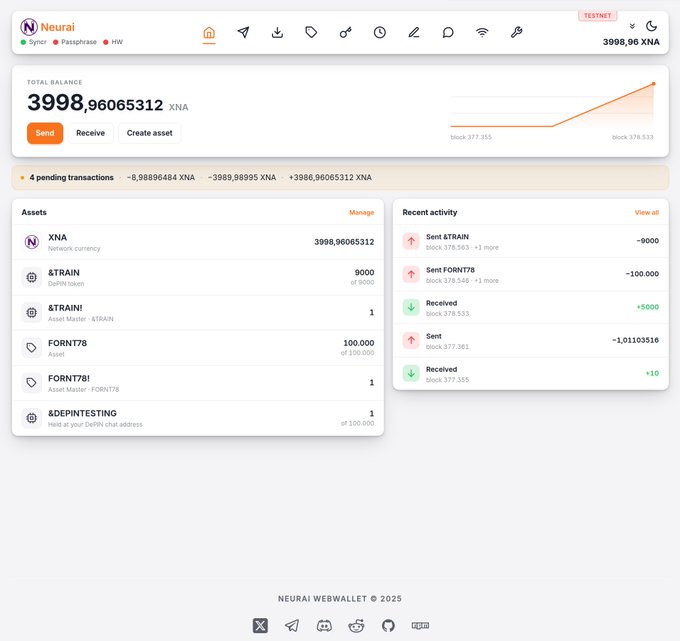
Task: Click the orange Send button
Action: 45,133
